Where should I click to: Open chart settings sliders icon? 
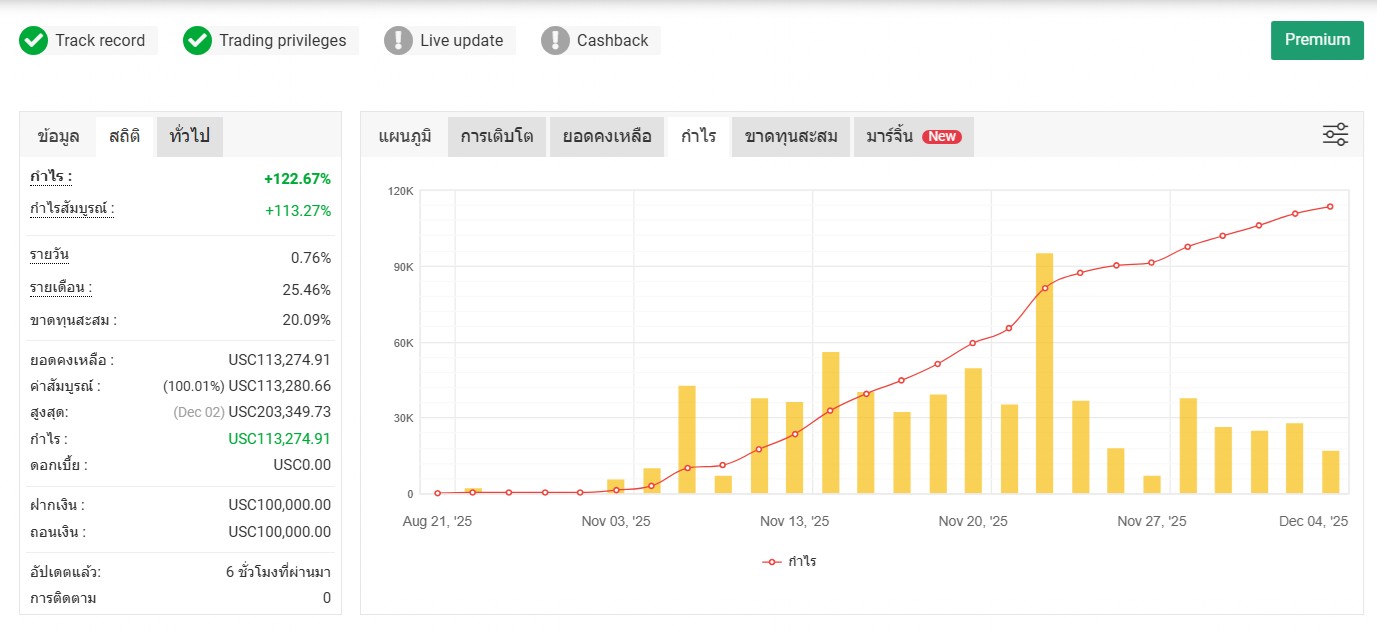coord(1335,135)
